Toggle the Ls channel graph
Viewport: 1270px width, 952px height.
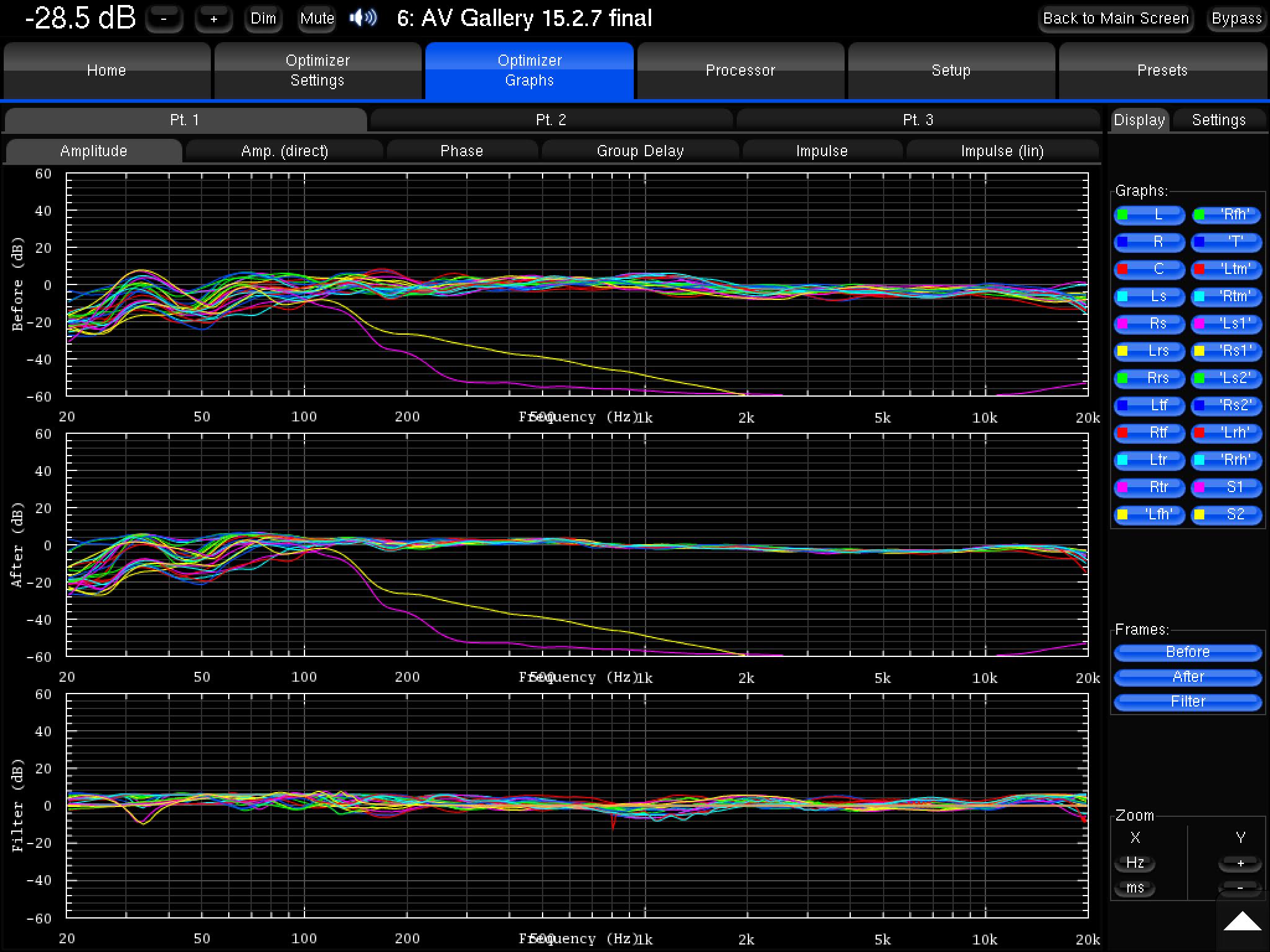(1150, 296)
